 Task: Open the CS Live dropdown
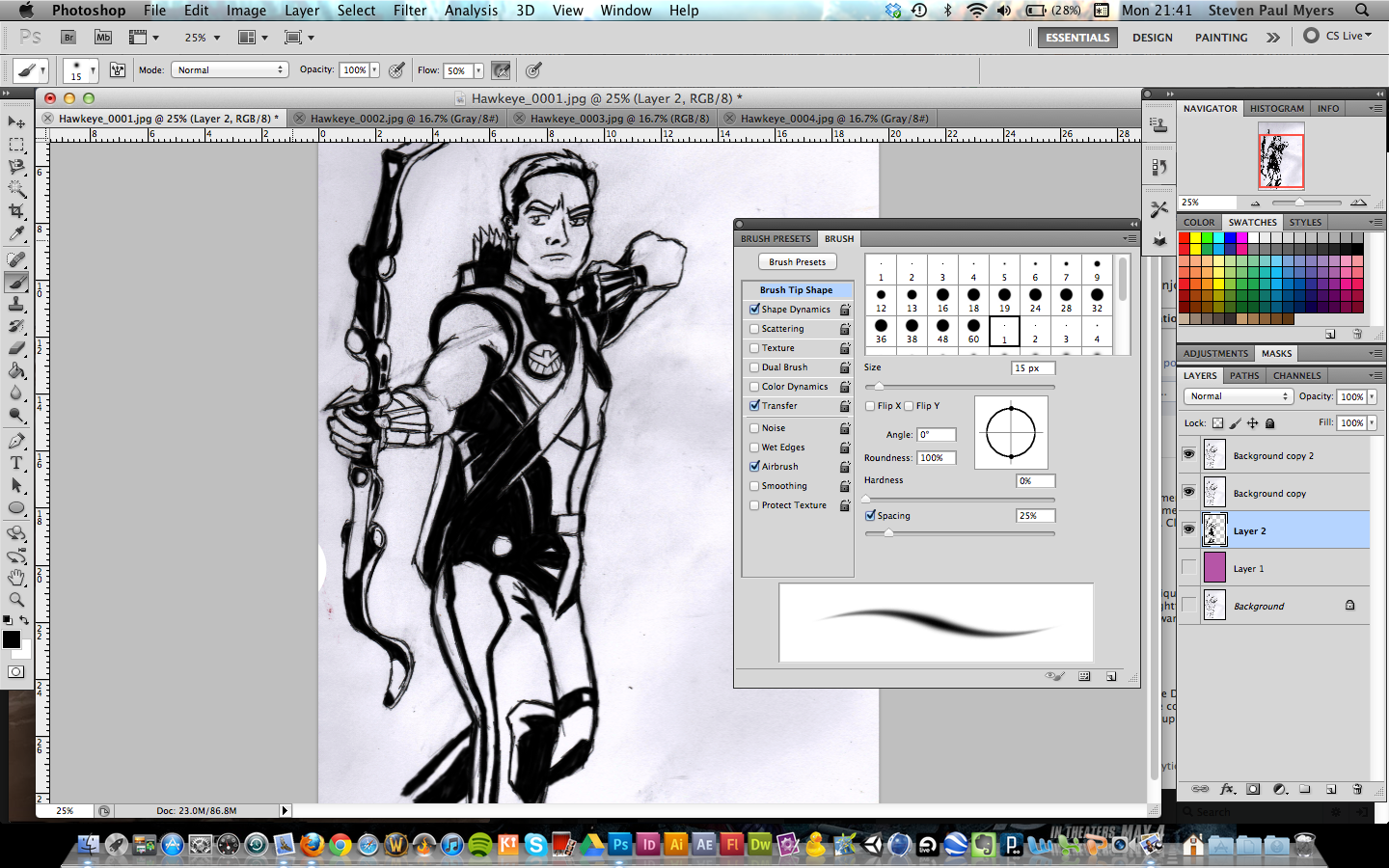click(1338, 36)
